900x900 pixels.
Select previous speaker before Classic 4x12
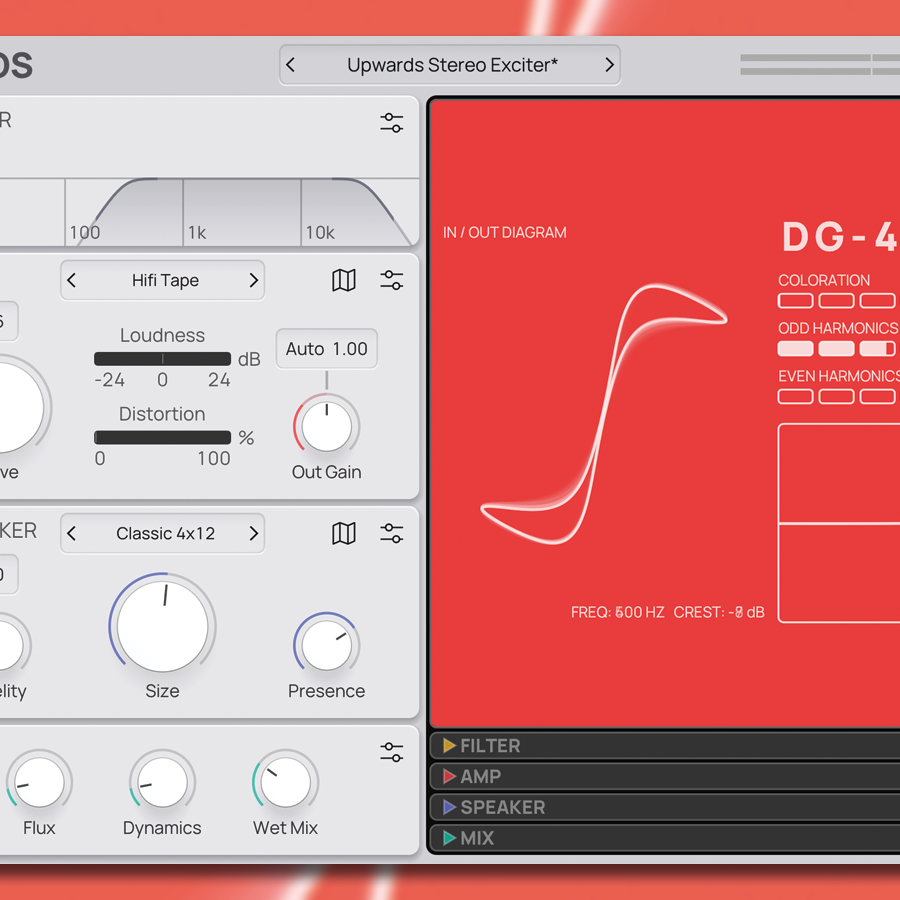(x=71, y=533)
